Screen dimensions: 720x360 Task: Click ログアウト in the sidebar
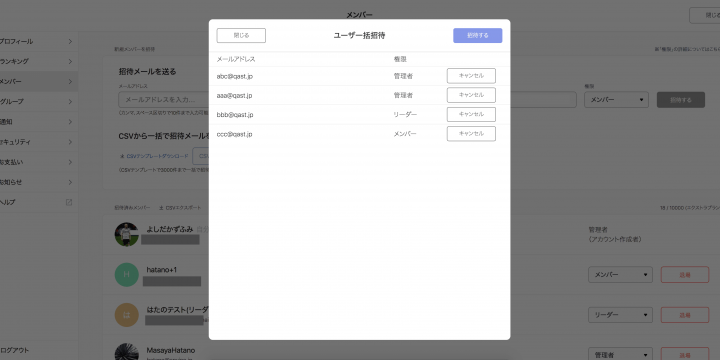coord(16,350)
